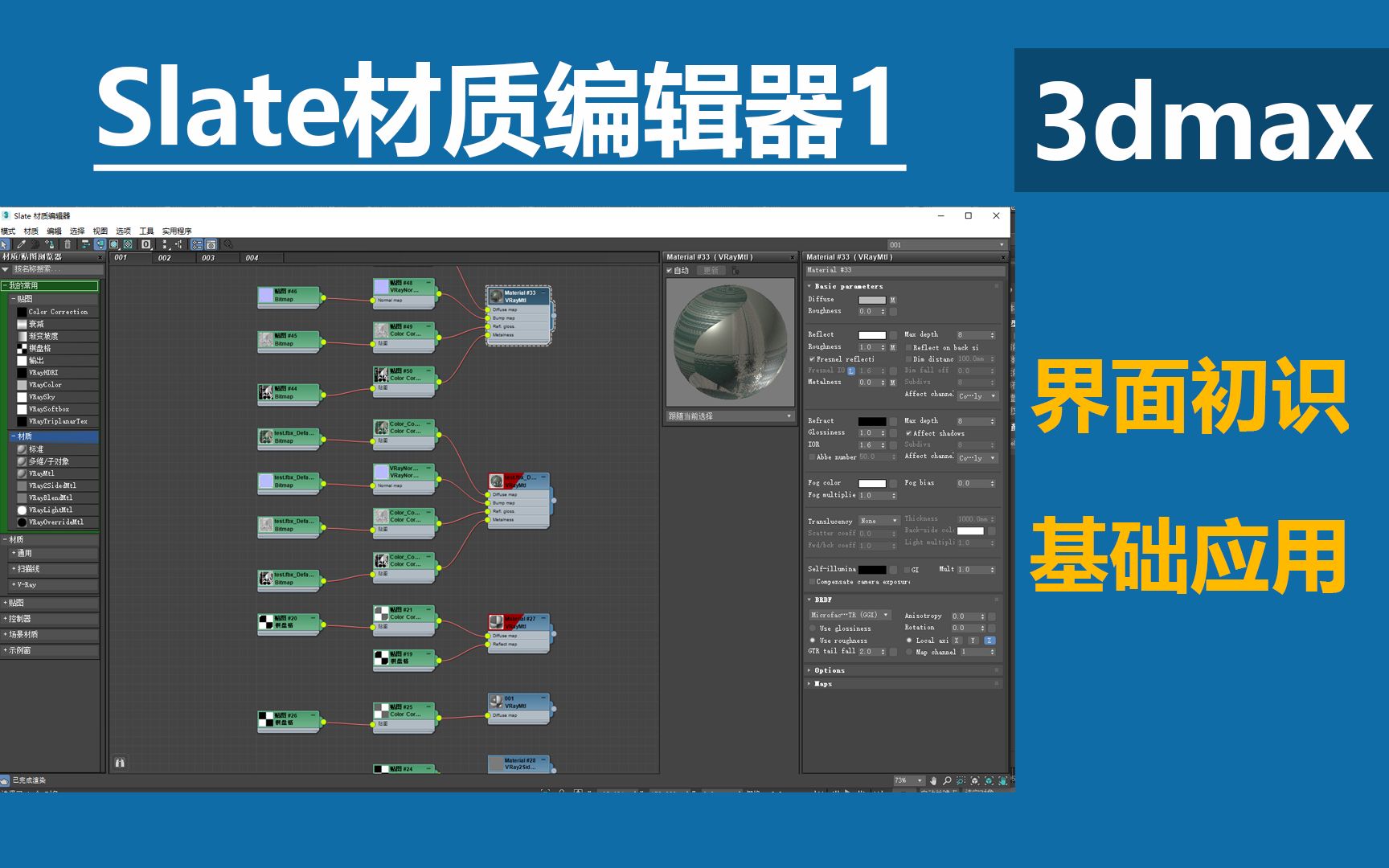Collapse the Basic parameters rollout
This screenshot has width=1389, height=868.
coord(848,286)
